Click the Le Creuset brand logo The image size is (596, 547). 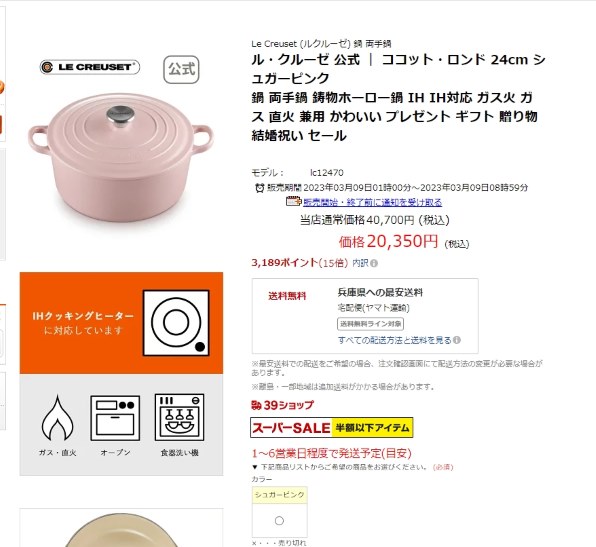(x=90, y=67)
